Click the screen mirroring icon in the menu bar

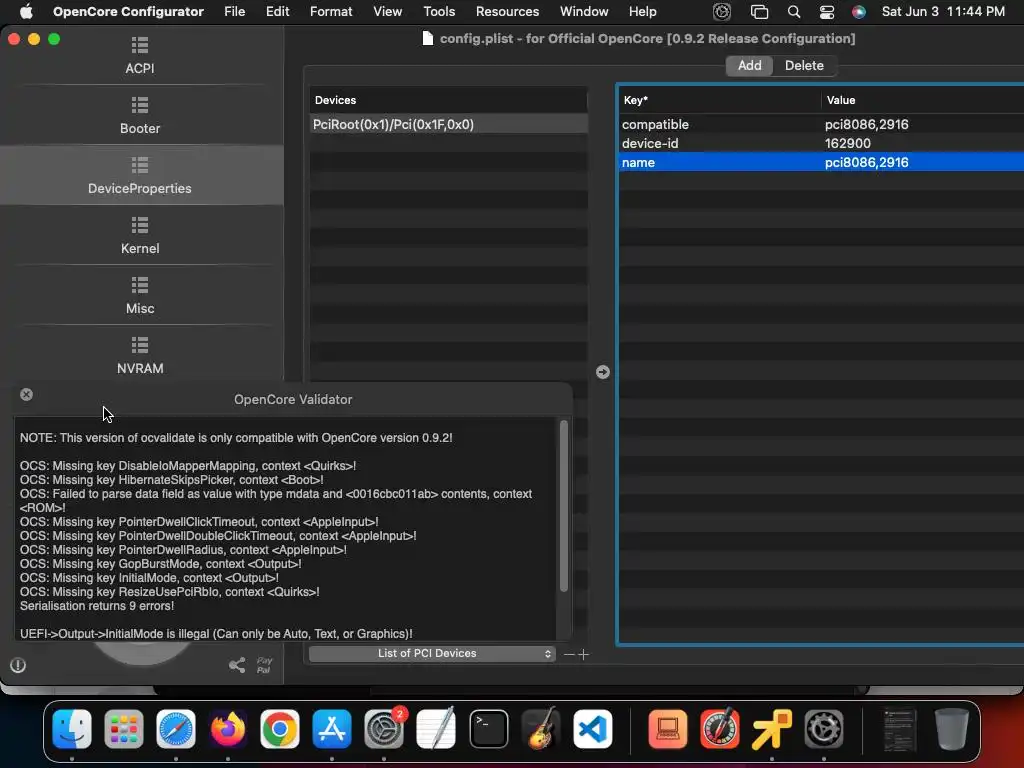pyautogui.click(x=759, y=11)
